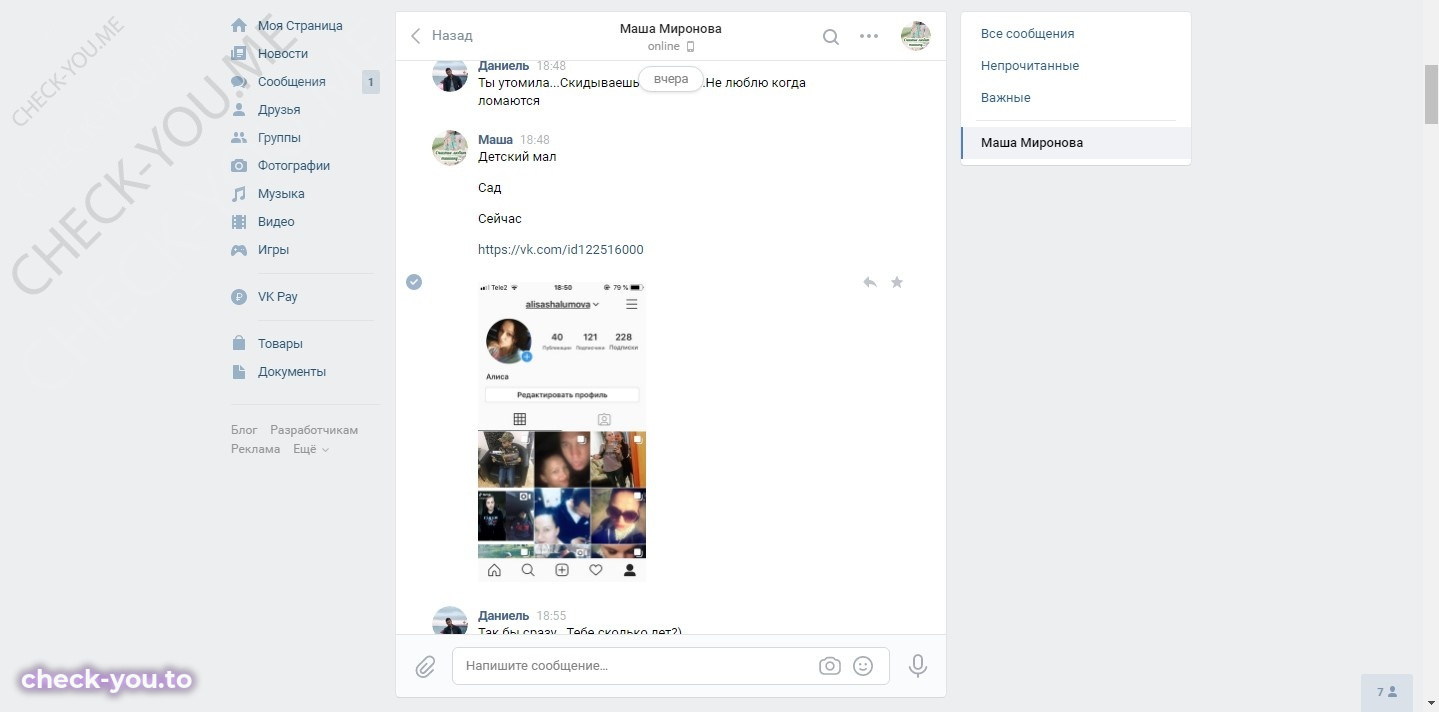Viewport: 1439px width, 712px height.
Task: Click Маша avatar next to Детский мал
Action: point(450,148)
